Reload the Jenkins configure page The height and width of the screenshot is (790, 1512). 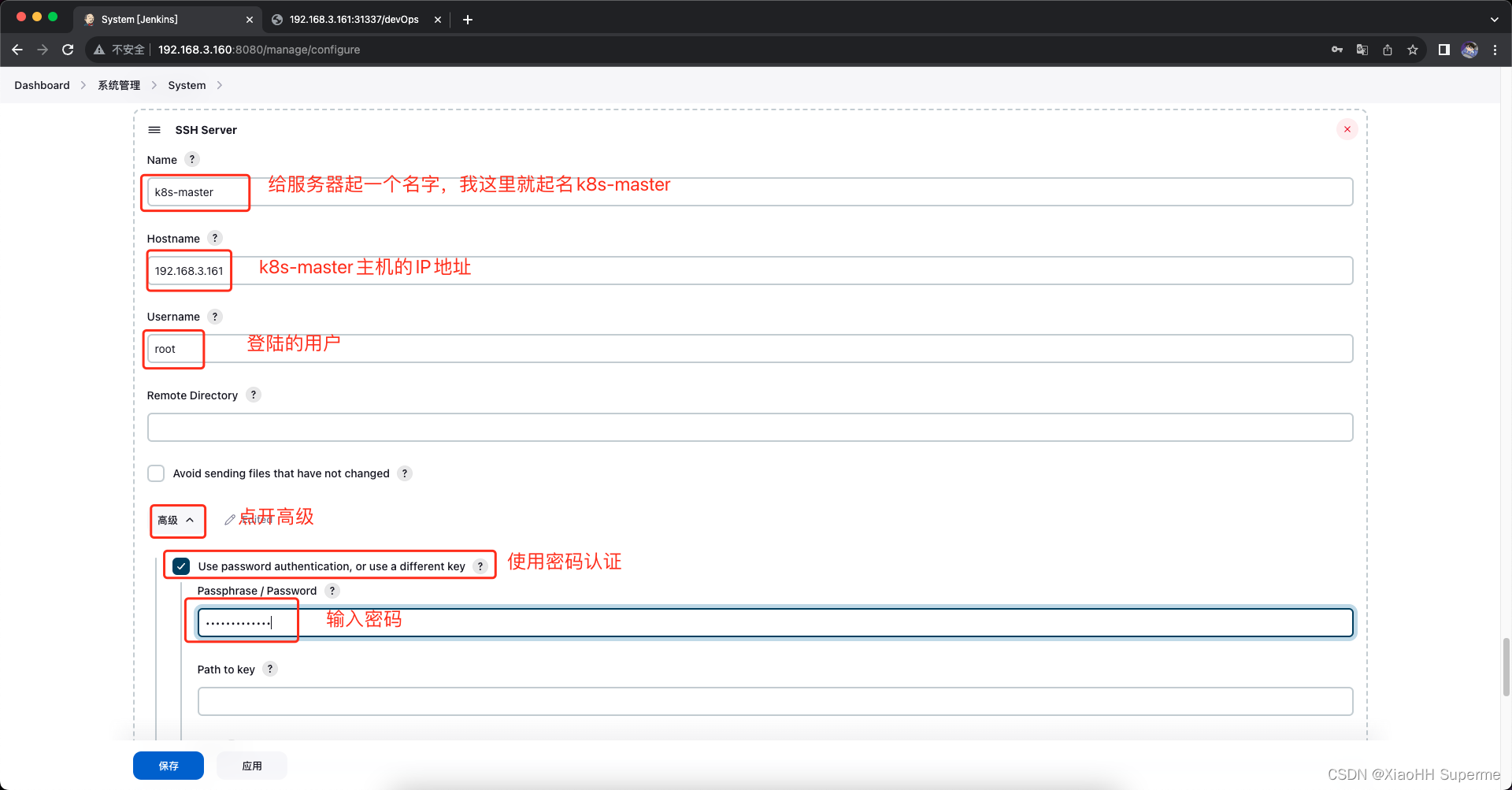point(68,50)
